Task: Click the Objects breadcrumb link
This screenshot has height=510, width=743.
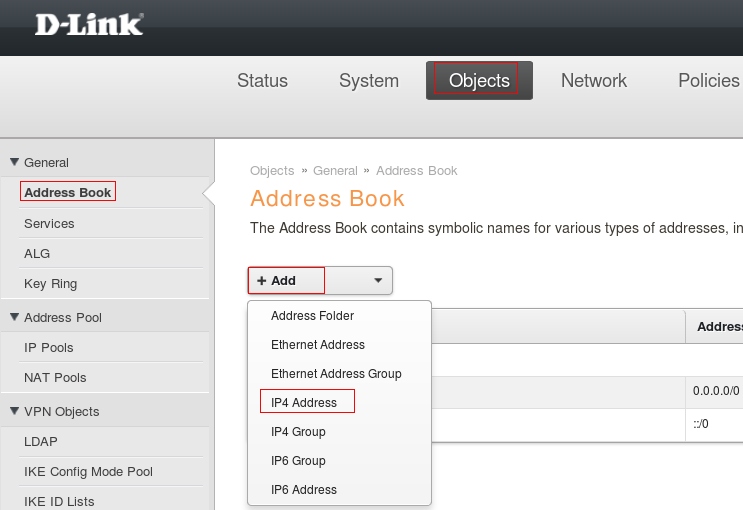Action: coord(272,171)
